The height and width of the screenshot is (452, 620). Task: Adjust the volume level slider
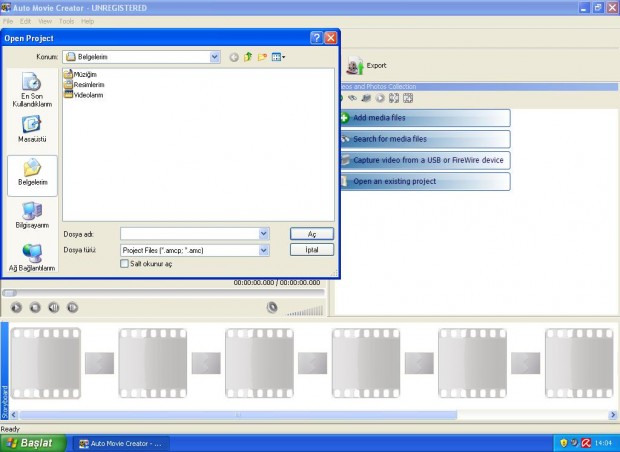click(x=304, y=311)
